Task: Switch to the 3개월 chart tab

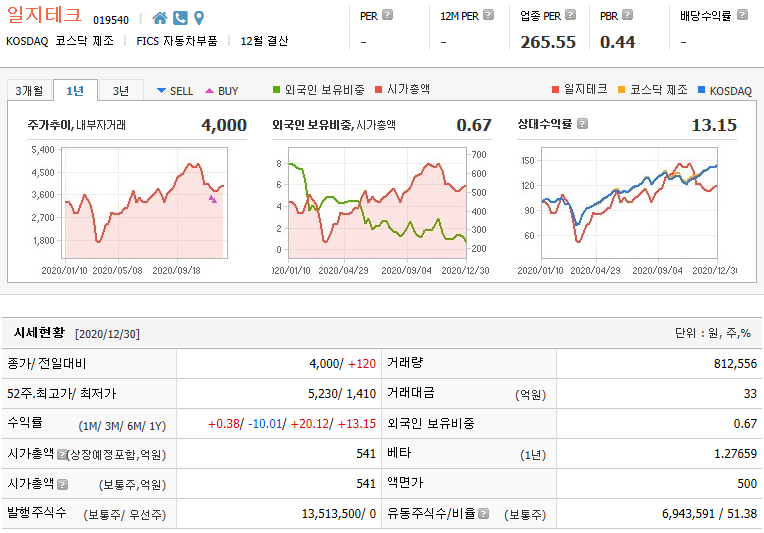Action: click(x=29, y=91)
